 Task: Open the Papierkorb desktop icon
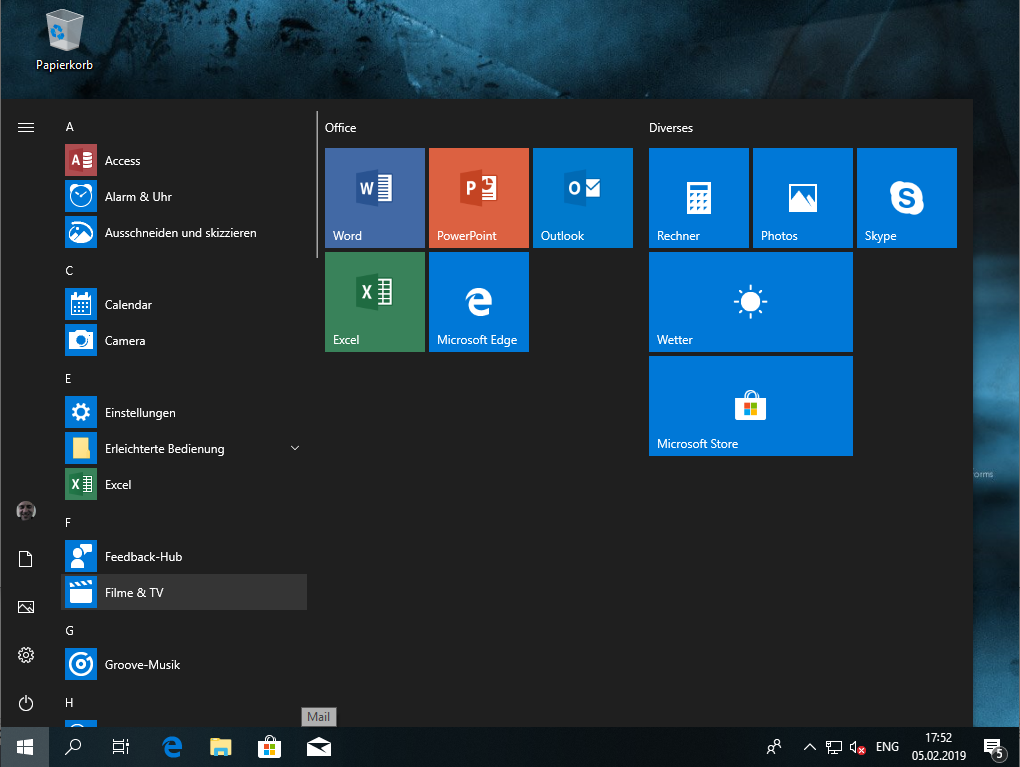64,39
